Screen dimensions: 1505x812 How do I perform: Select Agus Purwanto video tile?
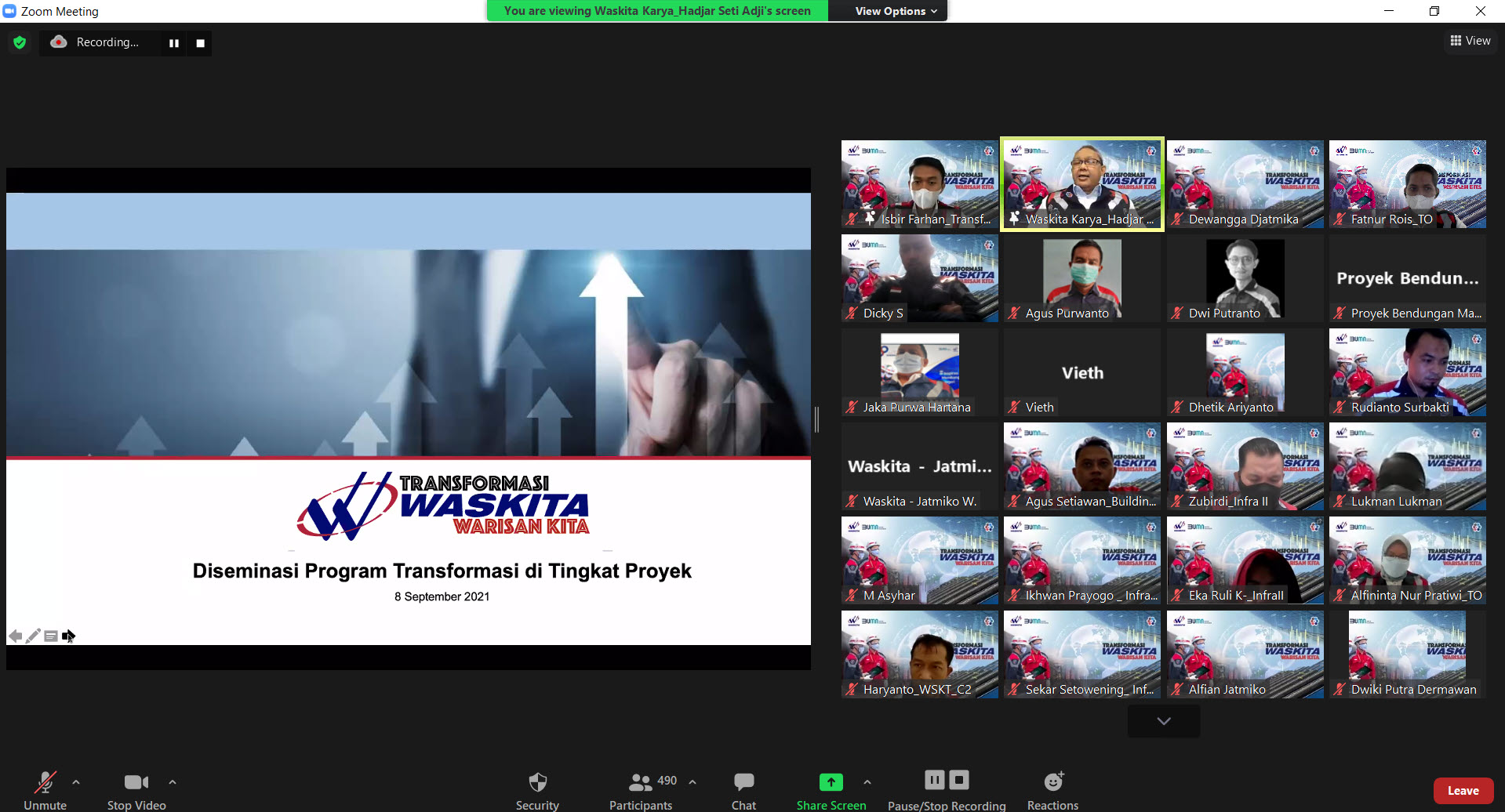point(1082,278)
